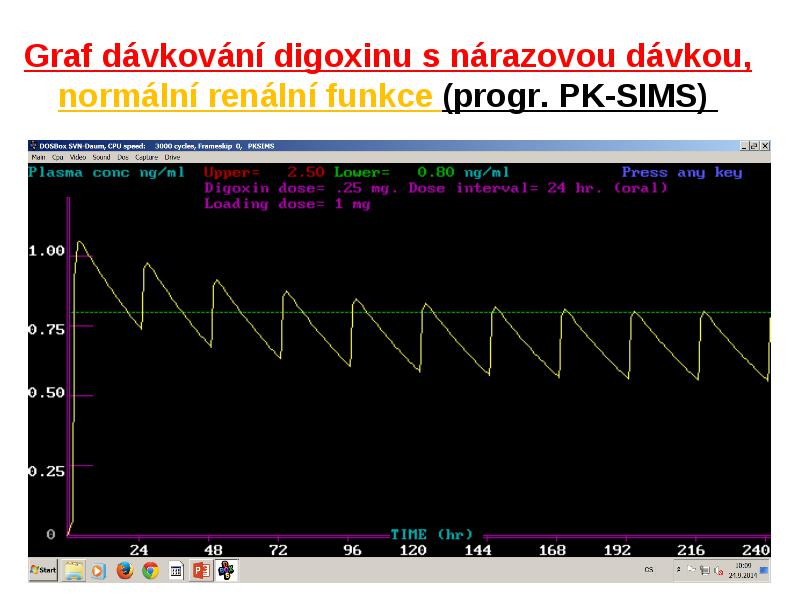Click the 192 hour x-axis label
The image size is (800, 600).
click(x=617, y=551)
